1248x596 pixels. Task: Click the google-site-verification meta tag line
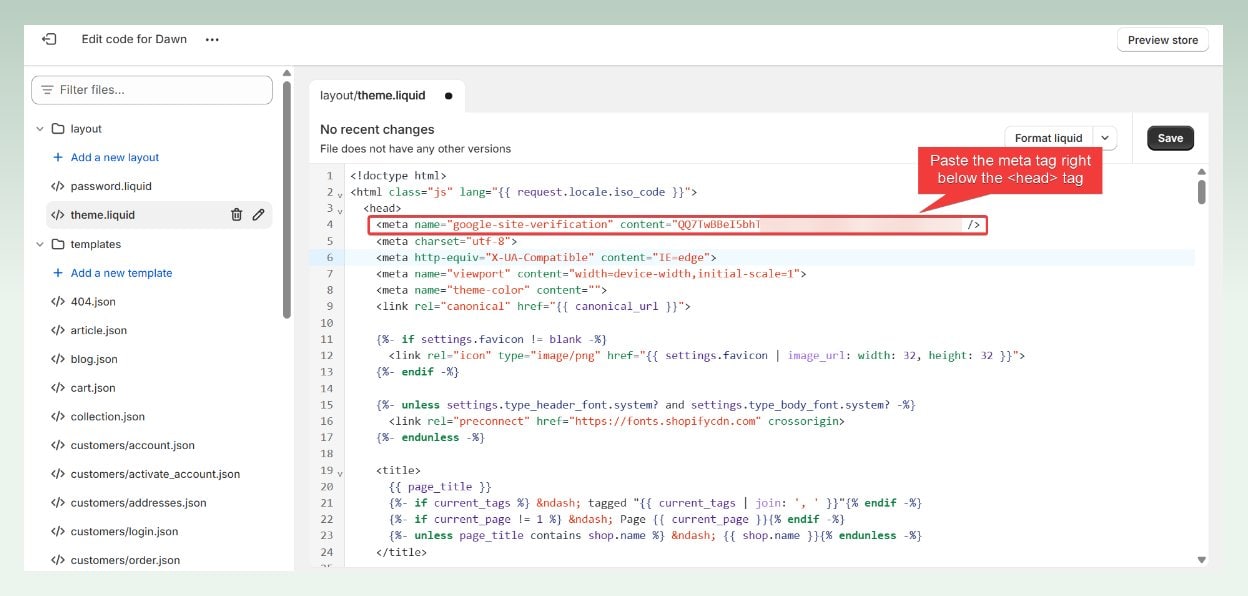pos(677,225)
